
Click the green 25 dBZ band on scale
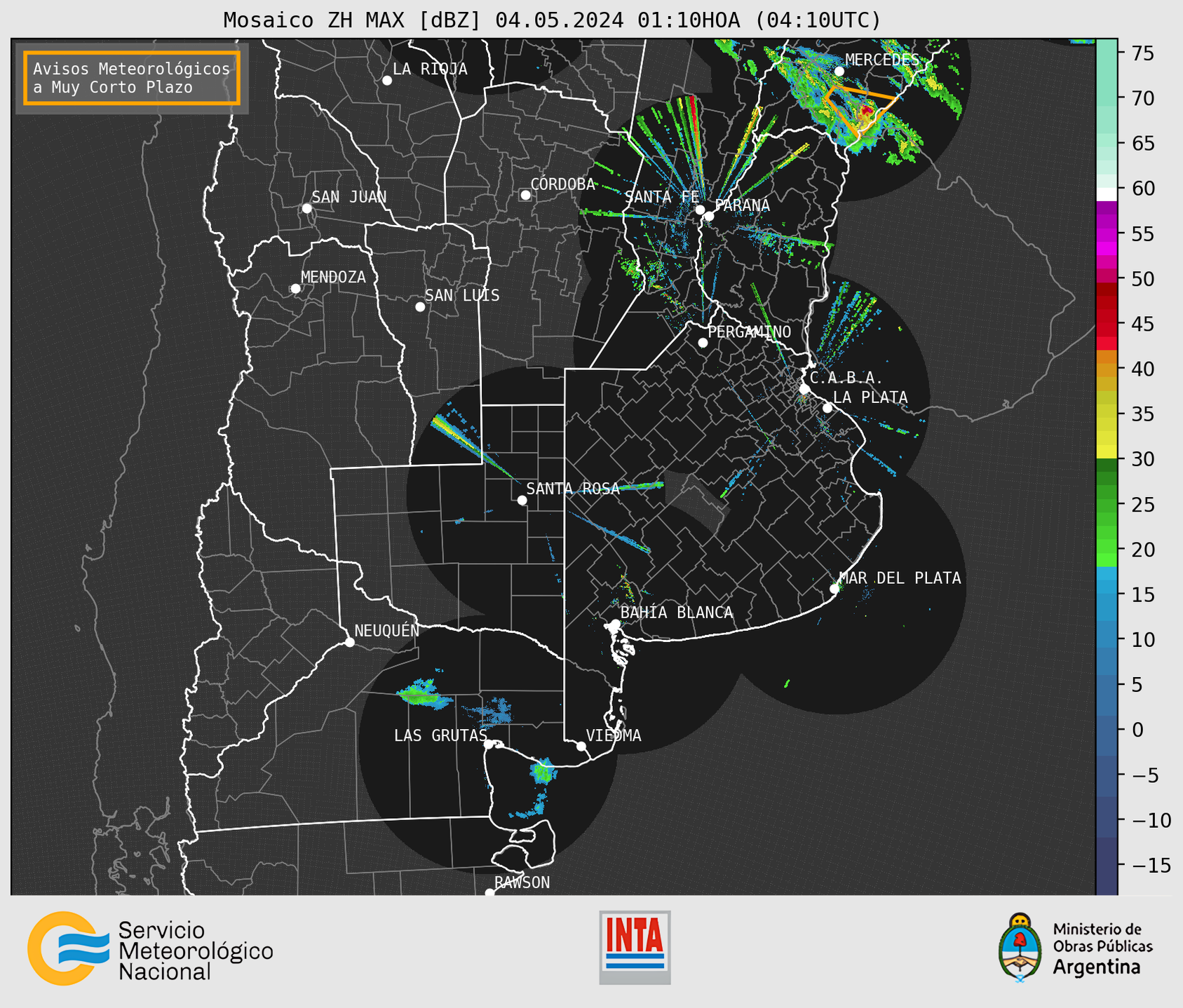tap(1107, 504)
